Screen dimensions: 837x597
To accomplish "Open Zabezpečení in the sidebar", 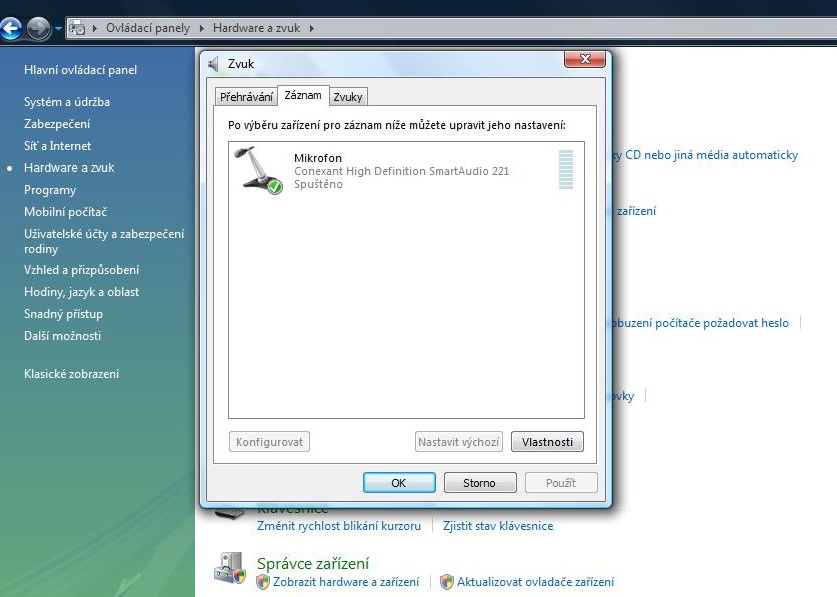I will point(57,124).
